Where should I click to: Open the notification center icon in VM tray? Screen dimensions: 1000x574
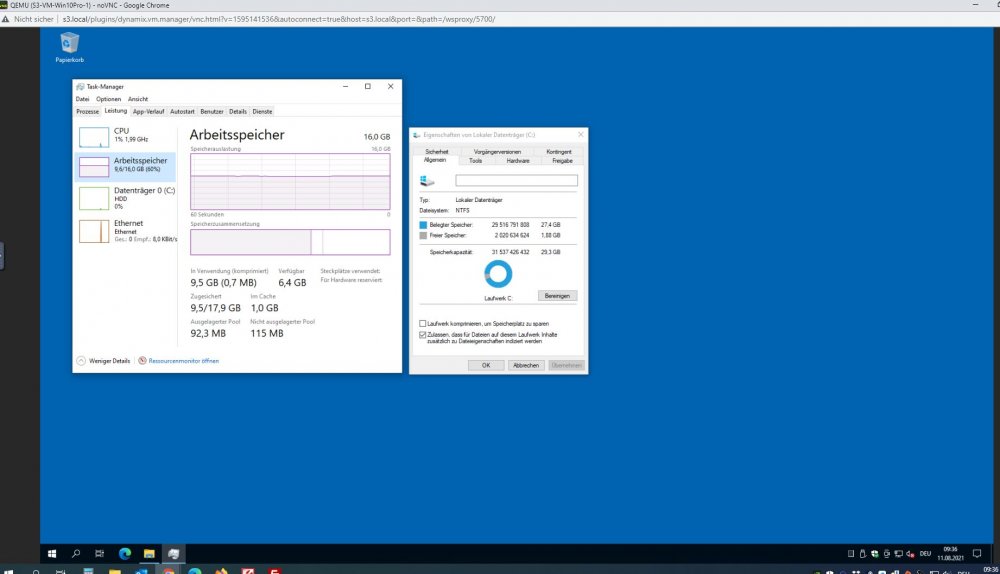click(977, 553)
